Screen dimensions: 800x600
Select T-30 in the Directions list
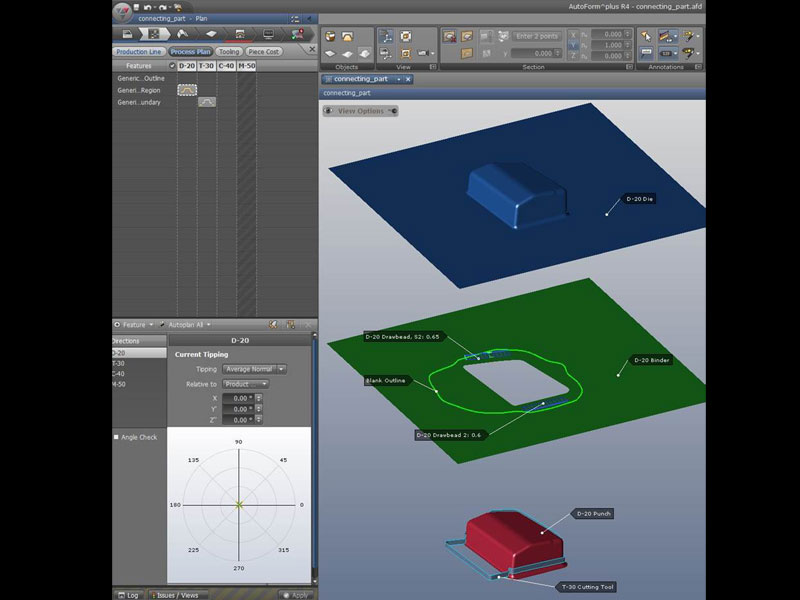point(139,363)
